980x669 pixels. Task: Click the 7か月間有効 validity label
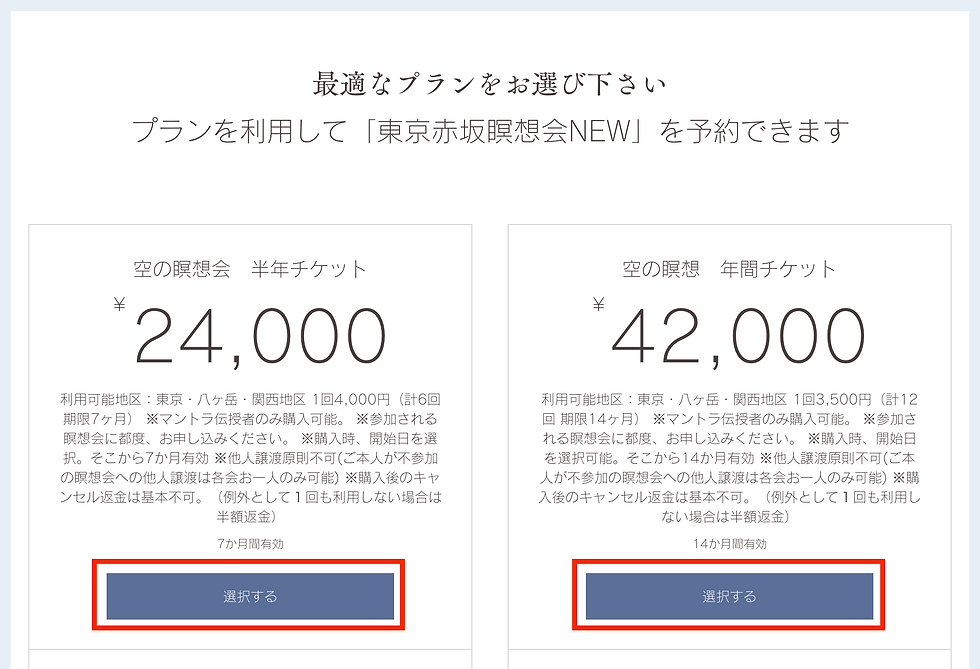tap(250, 543)
